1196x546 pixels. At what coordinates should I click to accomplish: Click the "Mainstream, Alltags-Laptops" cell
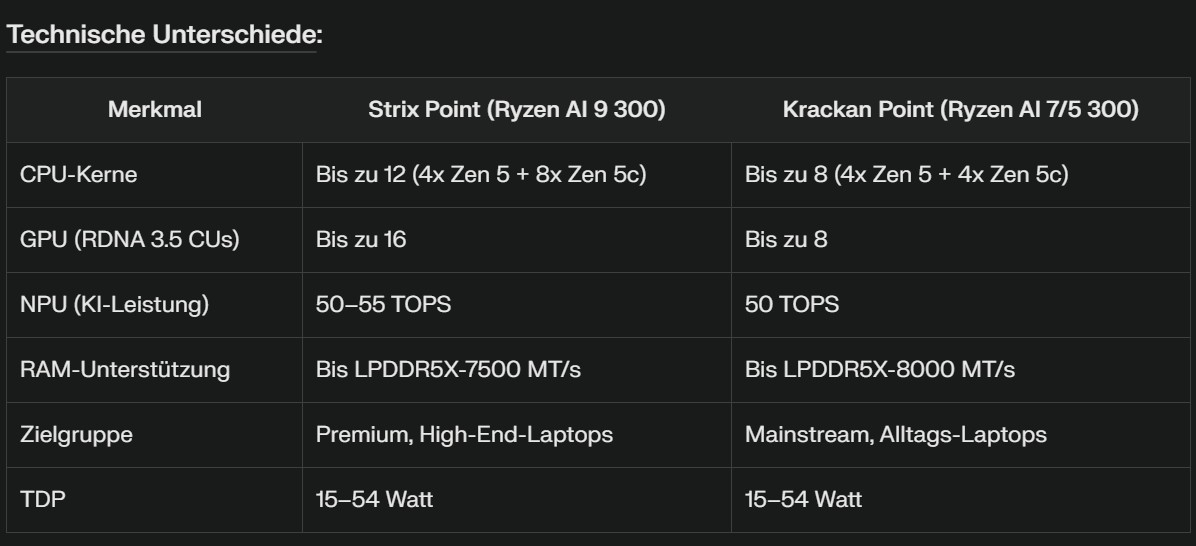pyautogui.click(x=895, y=435)
